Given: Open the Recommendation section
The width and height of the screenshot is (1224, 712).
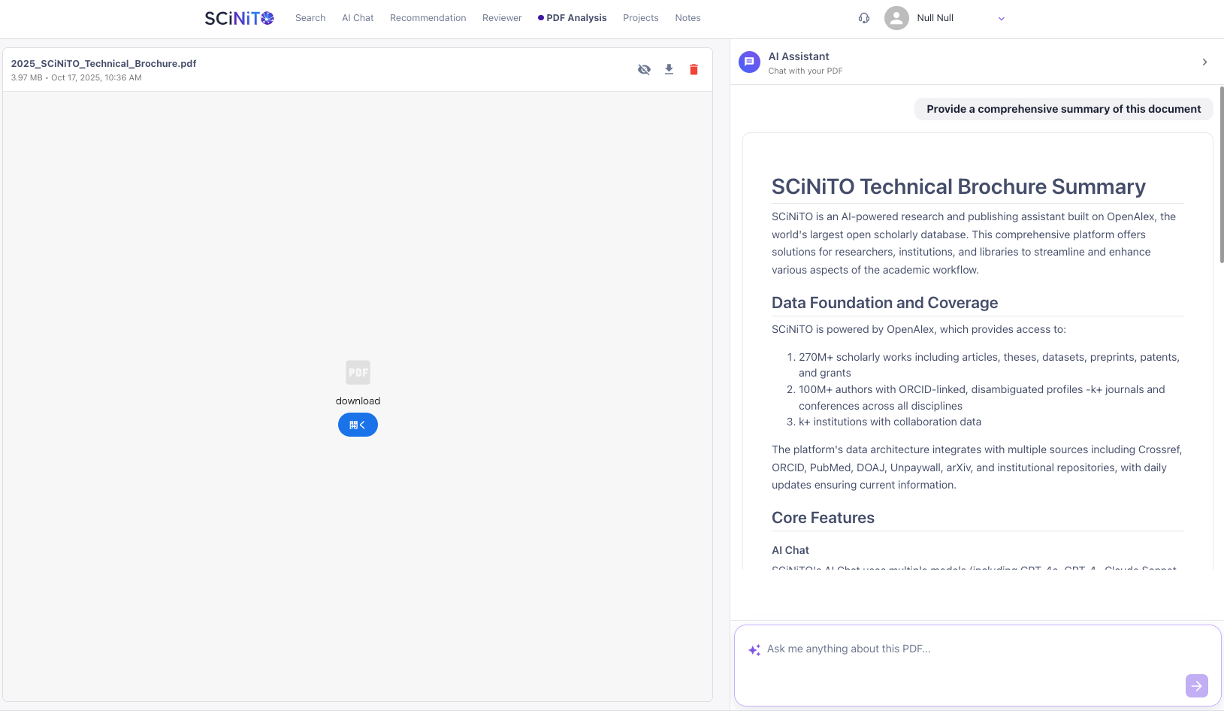Looking at the screenshot, I should point(428,18).
